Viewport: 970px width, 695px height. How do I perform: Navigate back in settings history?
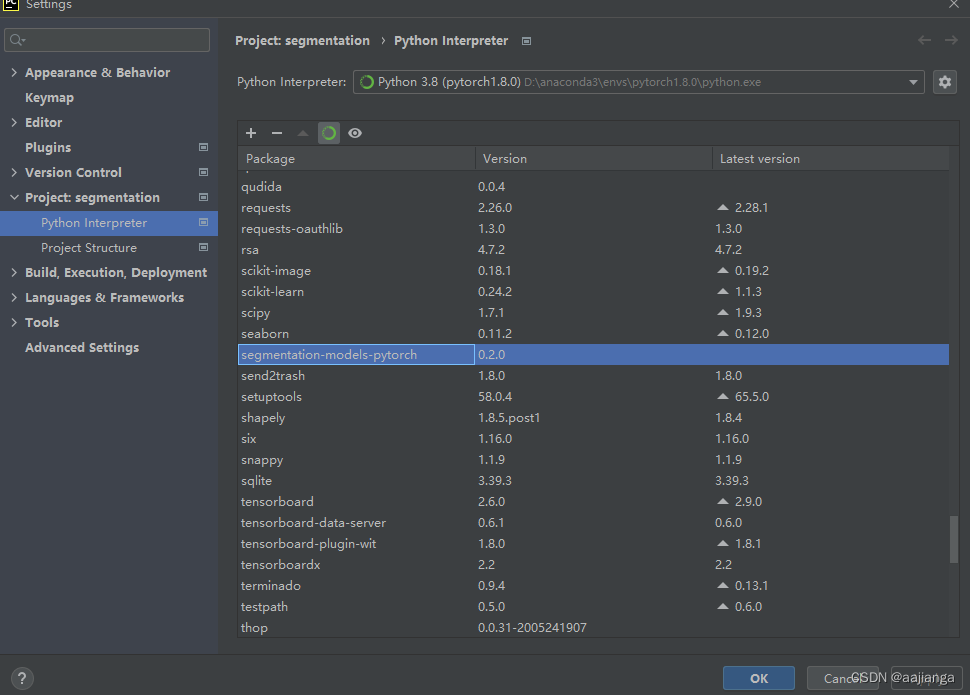click(925, 40)
